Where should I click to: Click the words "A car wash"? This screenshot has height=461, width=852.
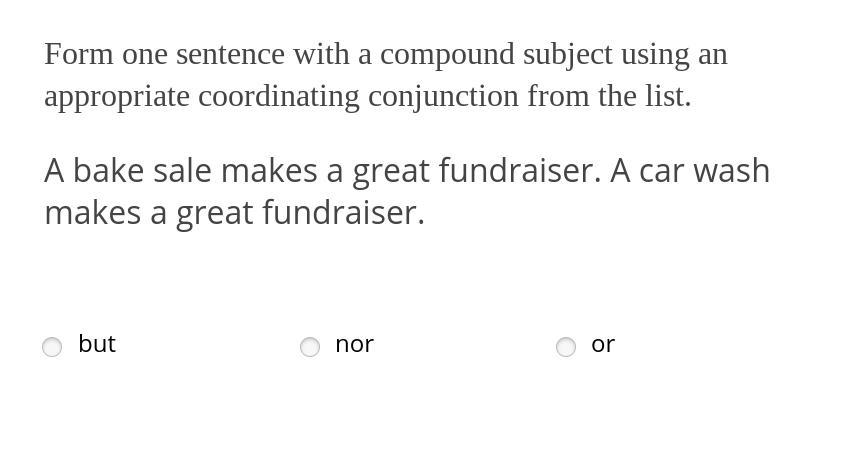click(x=690, y=171)
